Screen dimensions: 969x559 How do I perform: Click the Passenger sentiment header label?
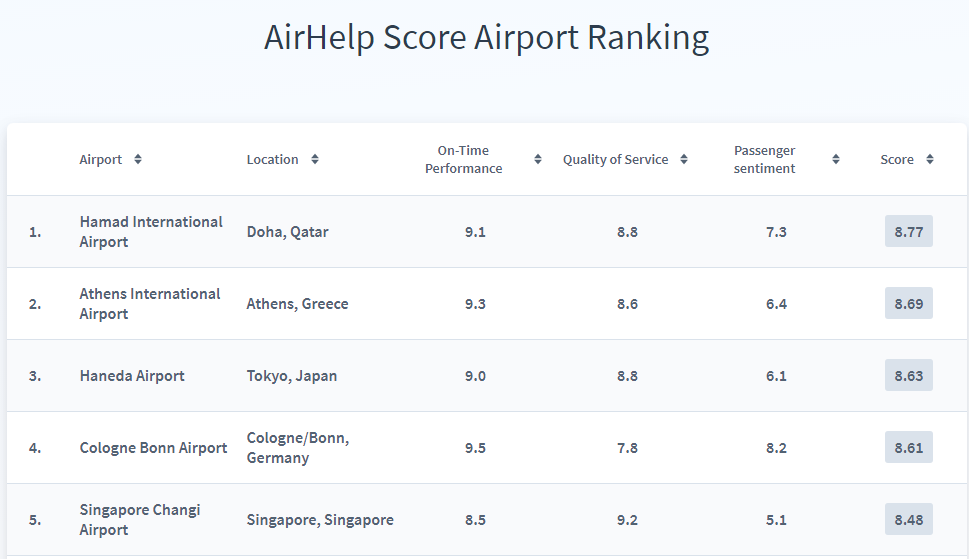pos(765,160)
